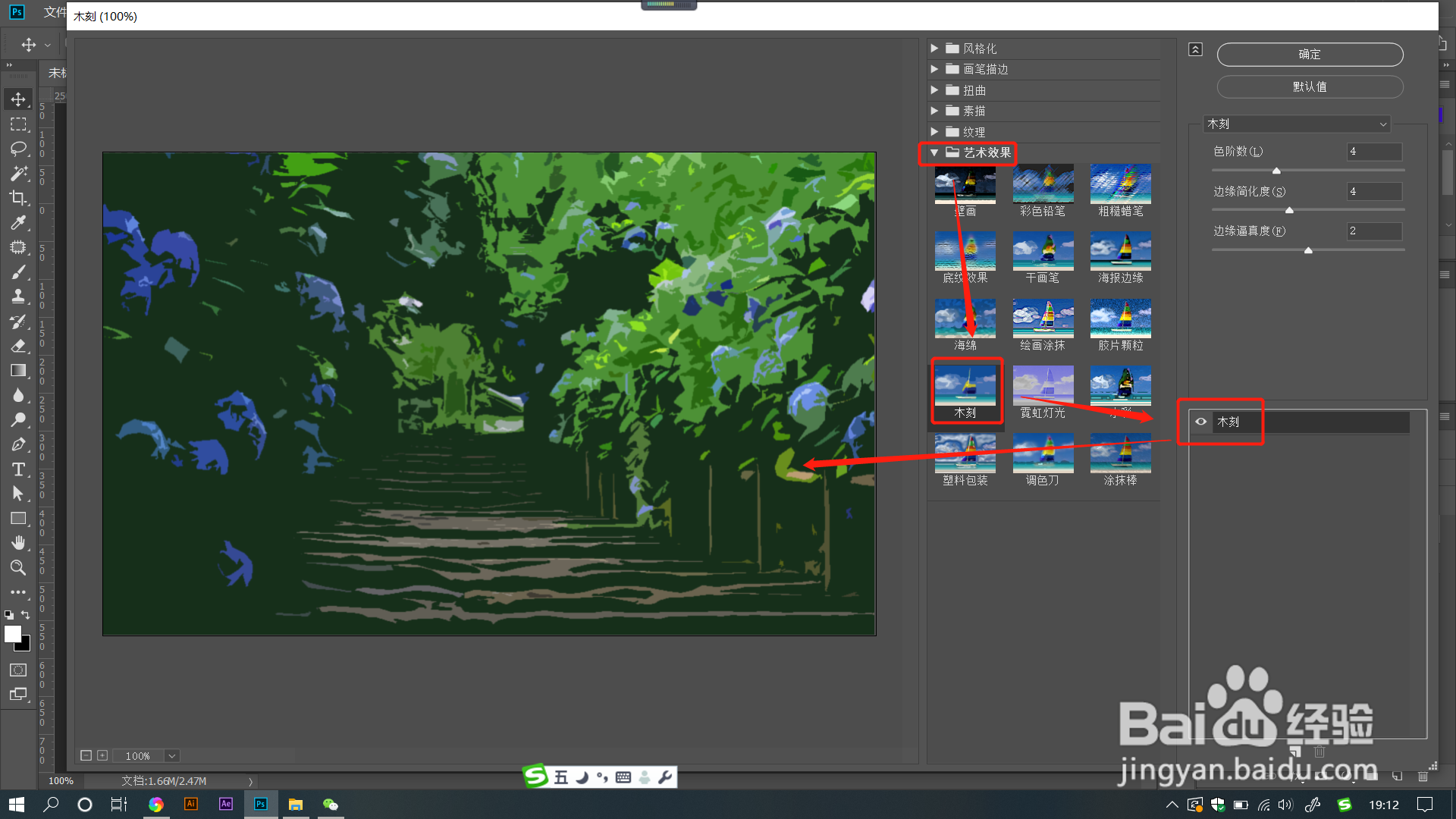Open the 木刻 filter dropdown
This screenshot has width=1456, height=819.
(1297, 124)
